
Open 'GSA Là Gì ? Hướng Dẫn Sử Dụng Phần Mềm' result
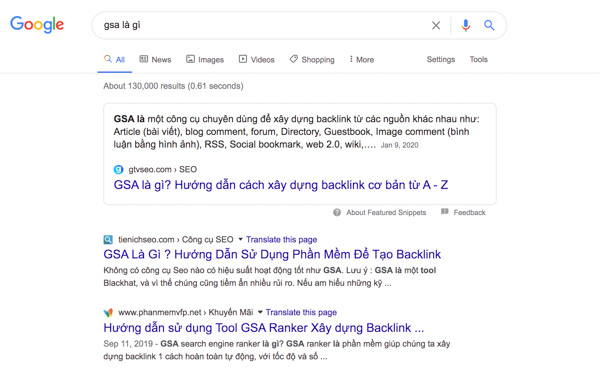tap(272, 255)
